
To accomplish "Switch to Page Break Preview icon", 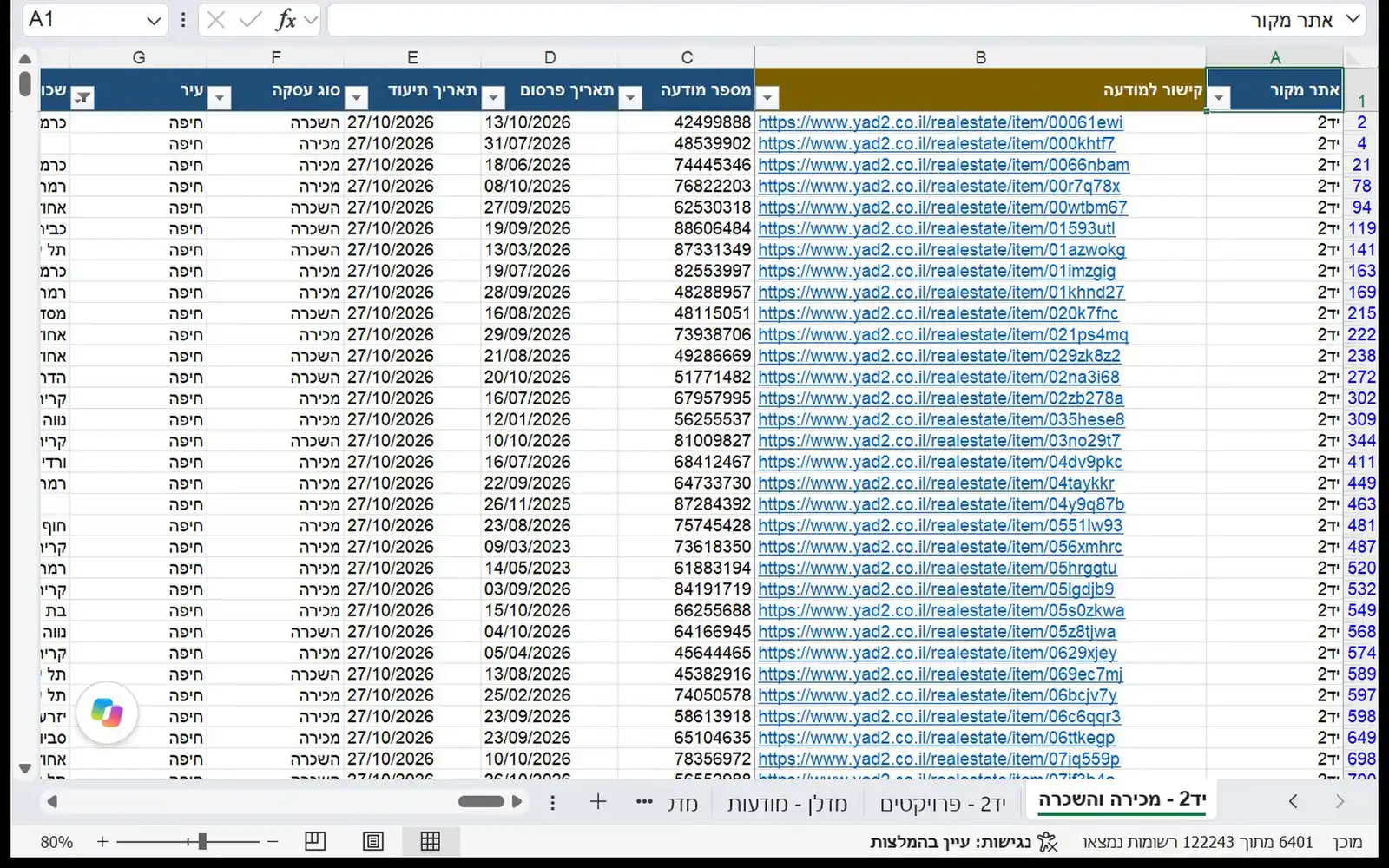I will click(315, 841).
